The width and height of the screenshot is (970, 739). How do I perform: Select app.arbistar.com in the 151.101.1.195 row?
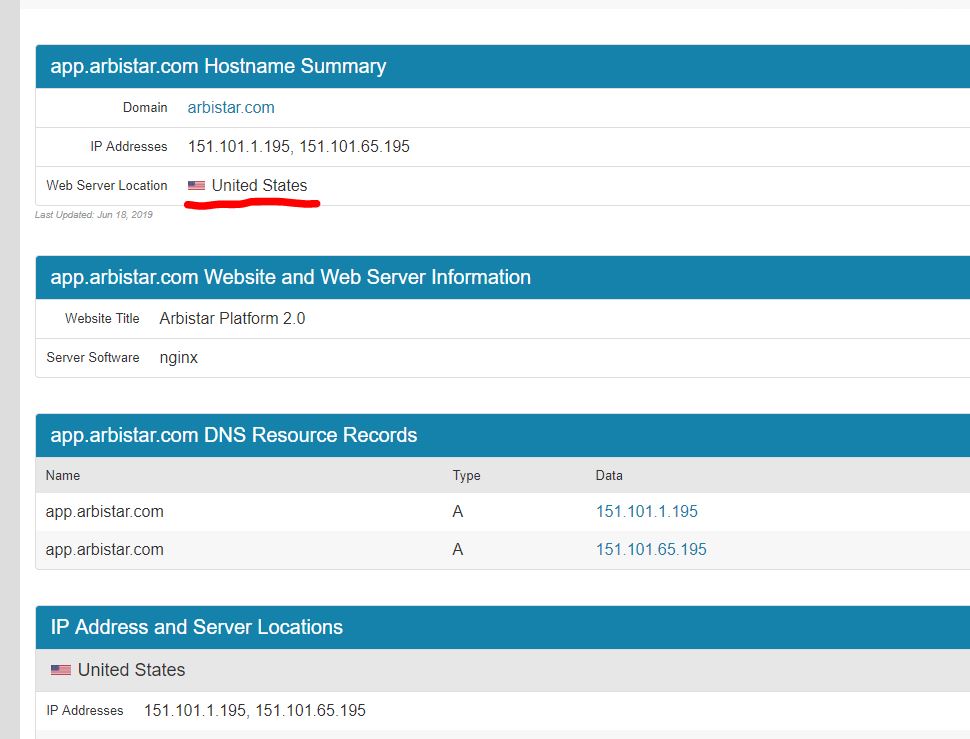coord(105,511)
